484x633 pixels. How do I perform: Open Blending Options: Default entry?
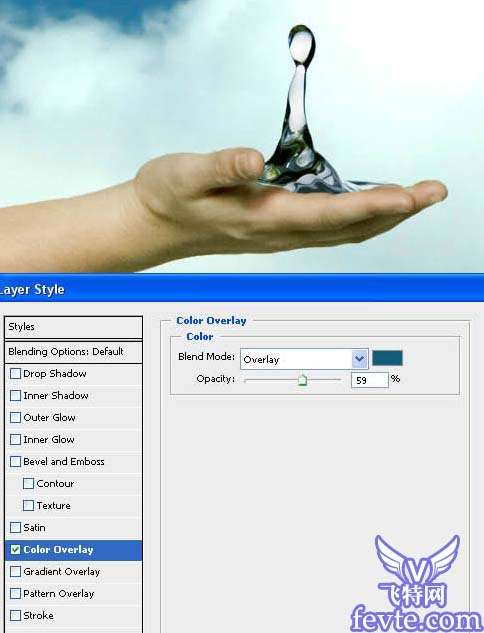[73, 352]
